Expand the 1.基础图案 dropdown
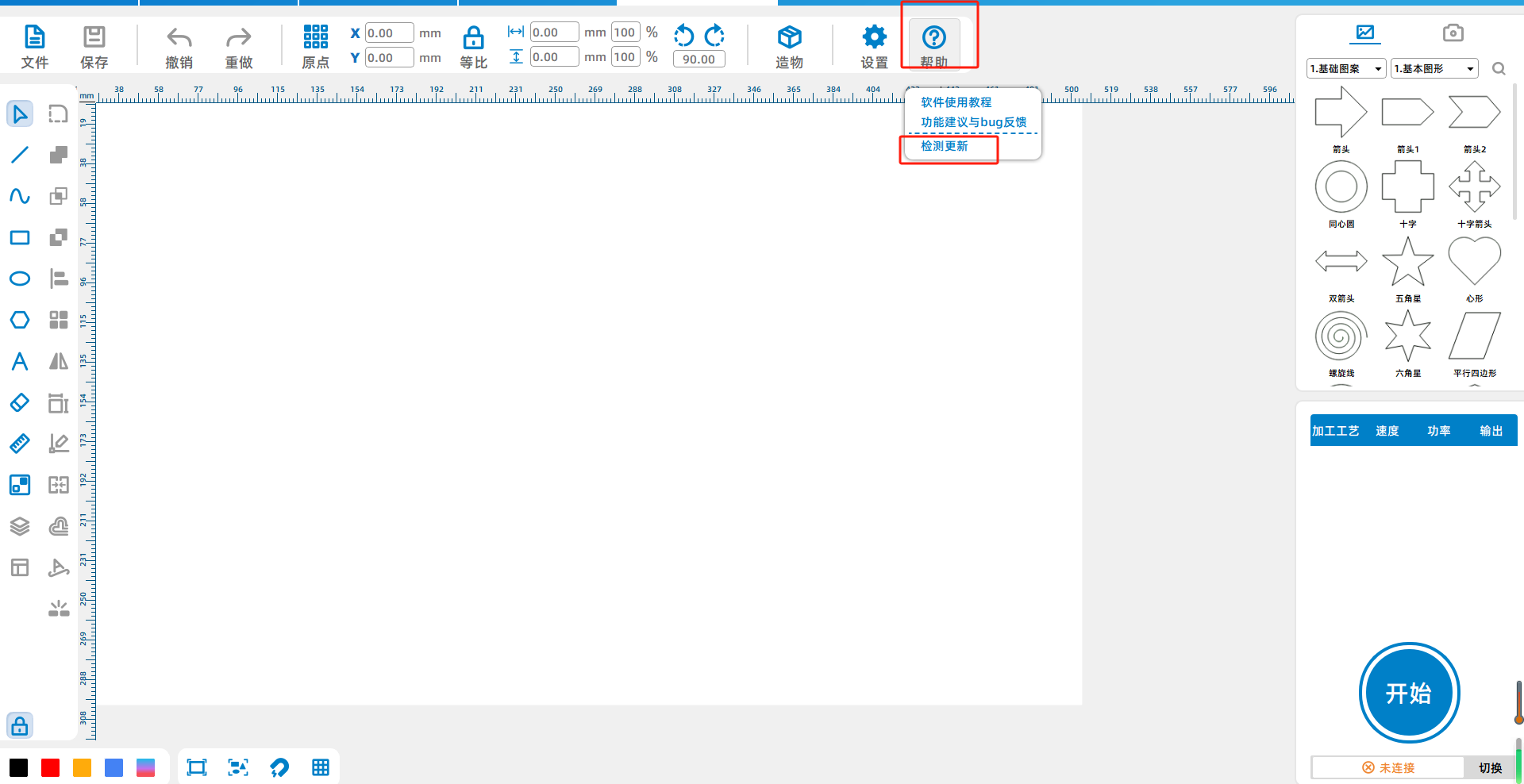1524x784 pixels. (1346, 68)
